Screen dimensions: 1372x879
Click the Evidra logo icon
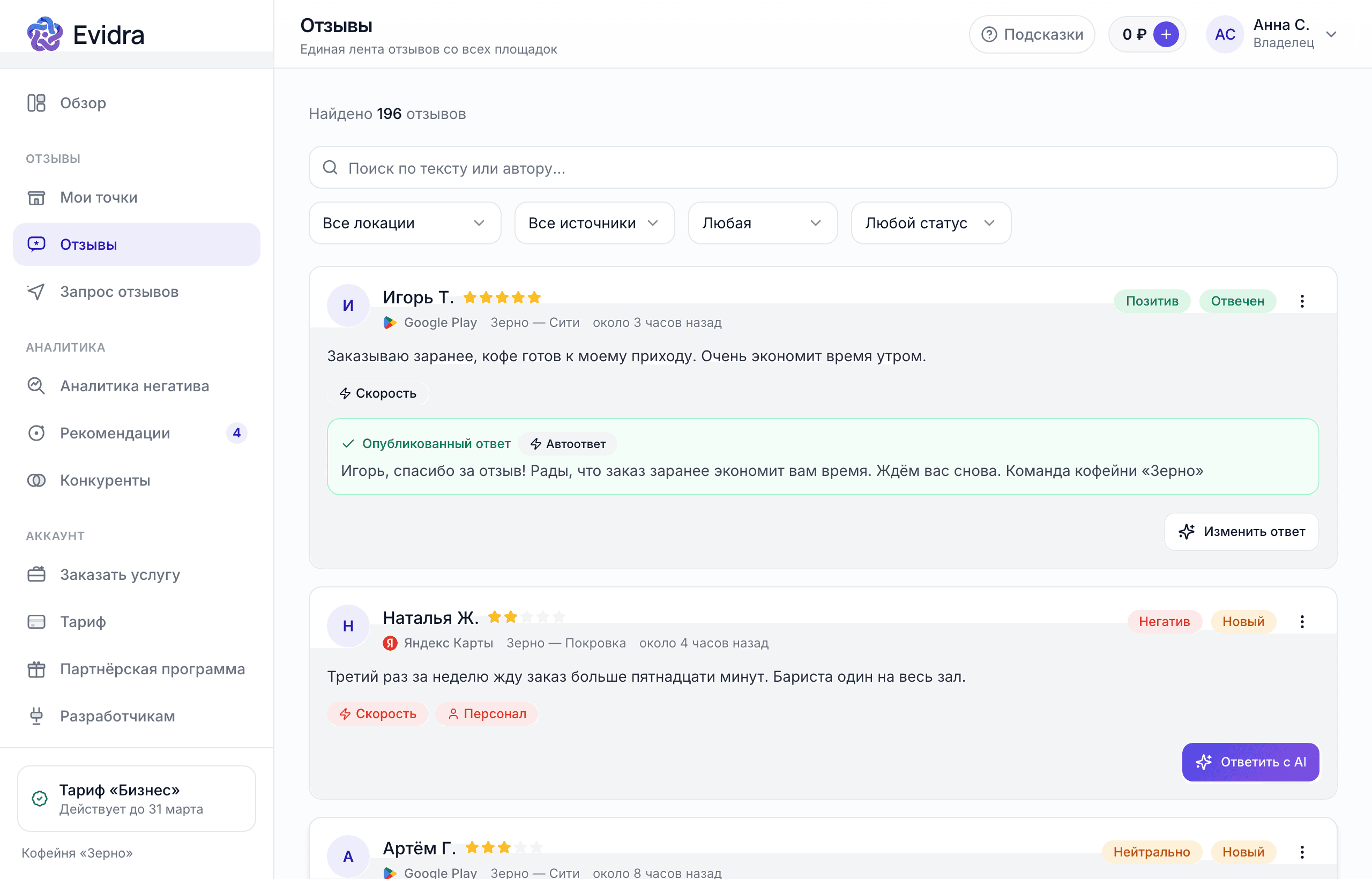click(x=44, y=34)
